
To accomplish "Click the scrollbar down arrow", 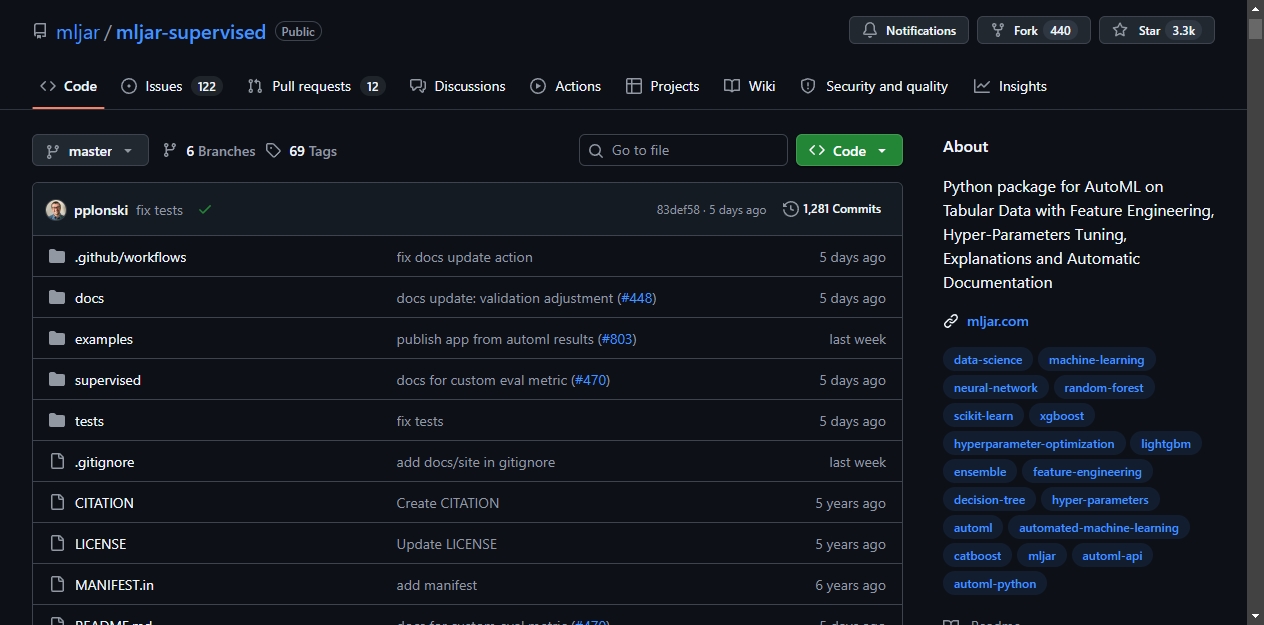I will (x=1255, y=616).
